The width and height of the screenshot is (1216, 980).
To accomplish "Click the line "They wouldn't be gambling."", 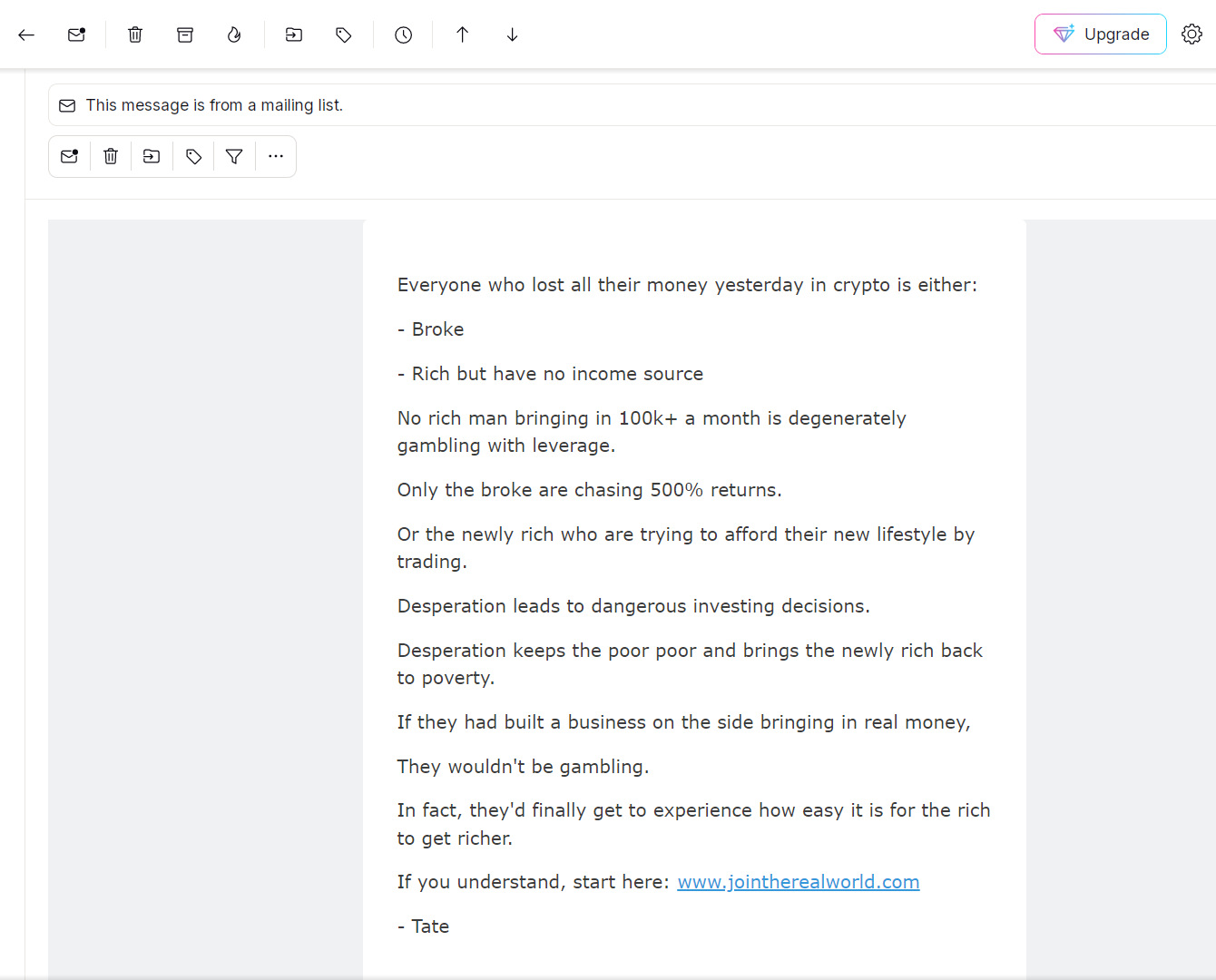I will coord(524,767).
